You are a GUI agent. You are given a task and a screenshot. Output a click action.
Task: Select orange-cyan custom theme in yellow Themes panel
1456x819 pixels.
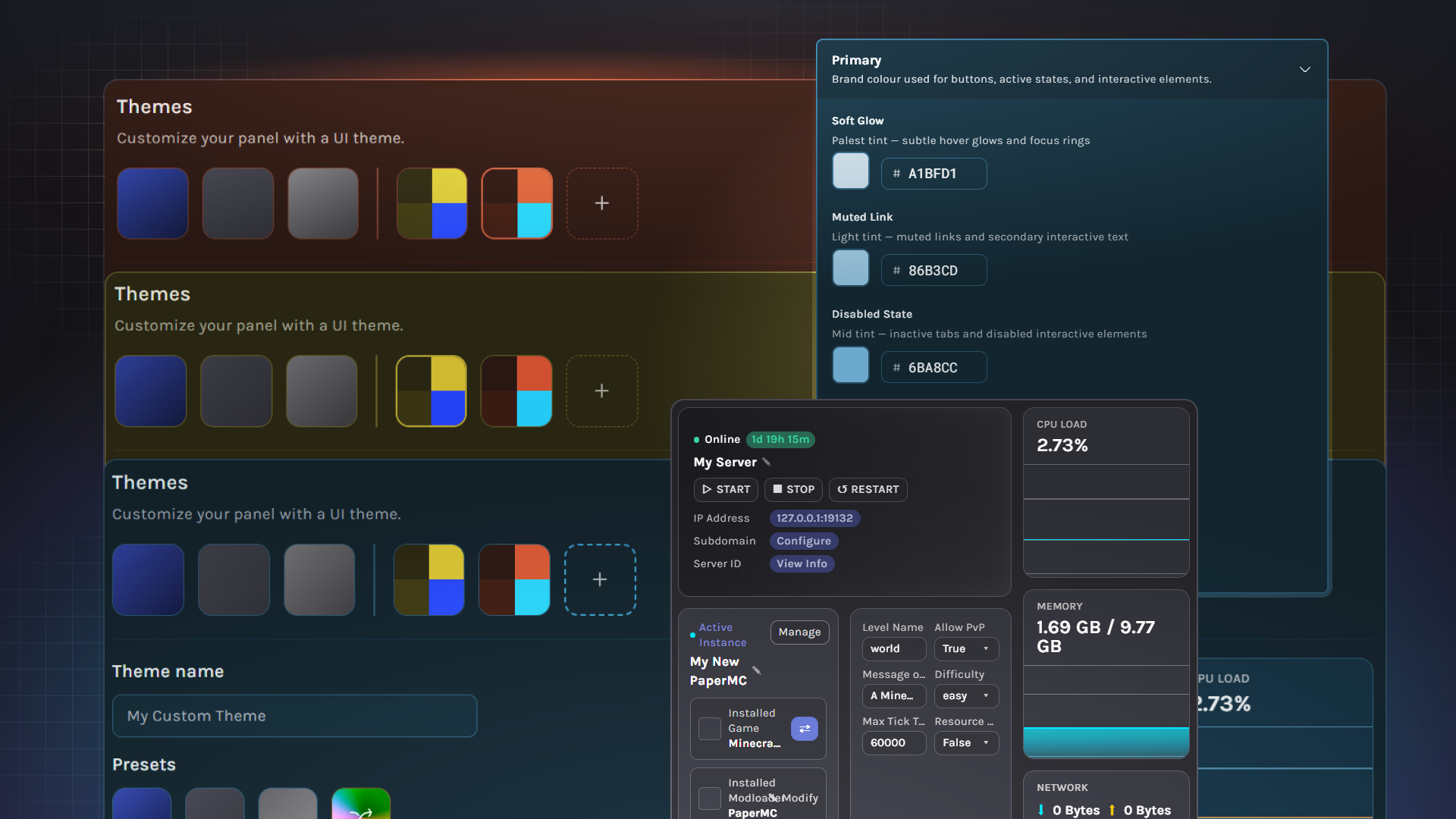tap(516, 391)
